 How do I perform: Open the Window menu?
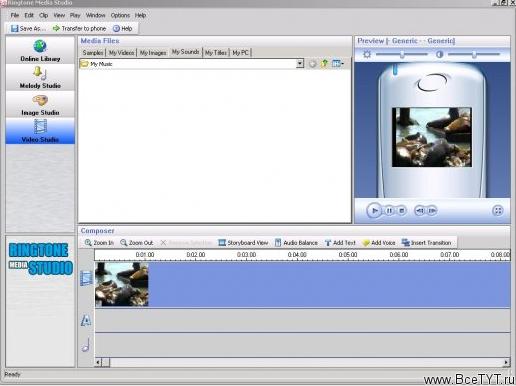95,15
